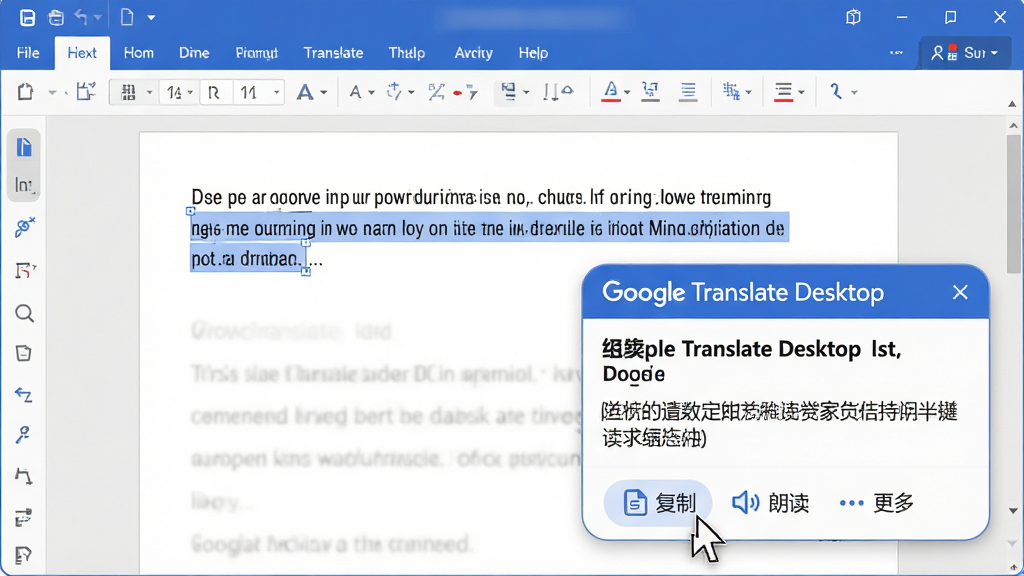Click the satellite-like icon in left sidebar
The image size is (1024, 576).
pos(24,227)
